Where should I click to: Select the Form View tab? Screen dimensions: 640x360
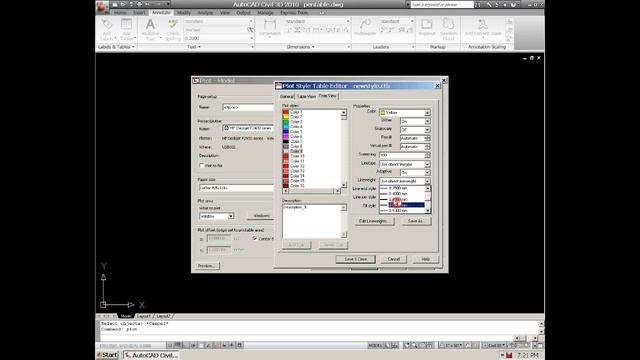click(327, 96)
